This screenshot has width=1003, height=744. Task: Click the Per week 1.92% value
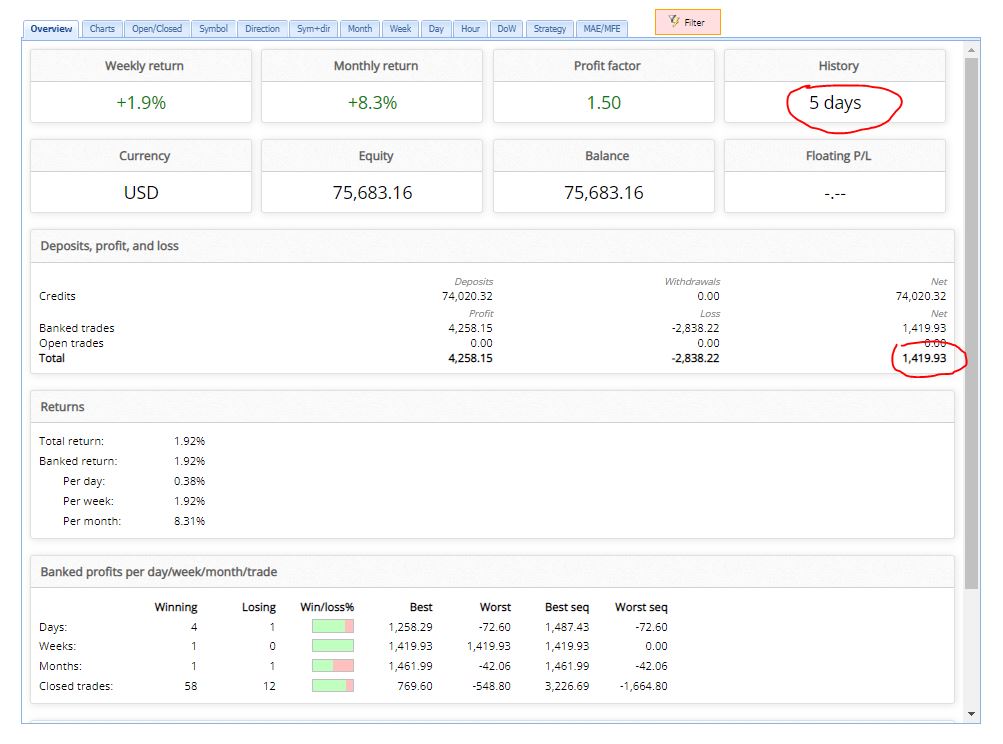point(189,501)
